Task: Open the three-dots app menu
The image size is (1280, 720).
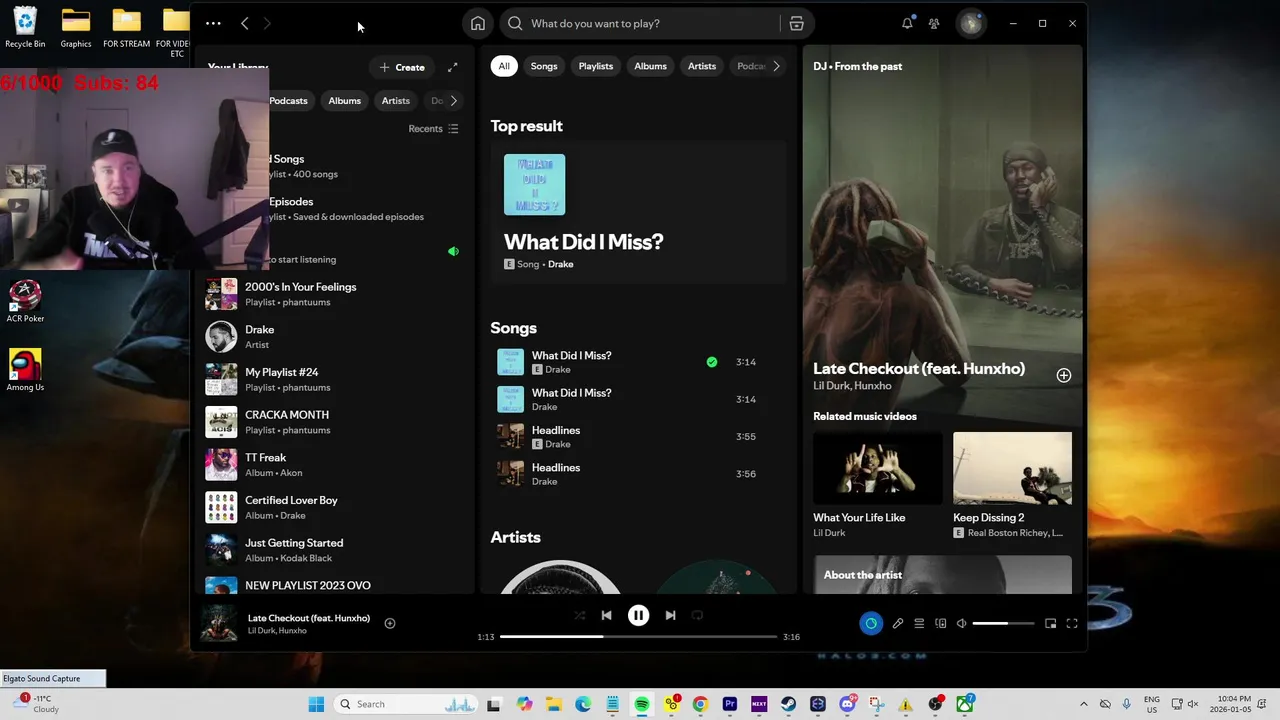Action: pos(213,23)
